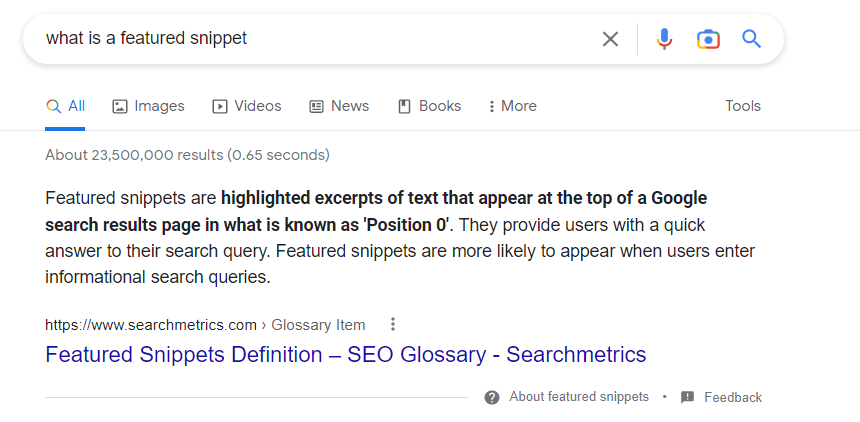
Task: Switch to the Videos tab
Action: (247, 106)
